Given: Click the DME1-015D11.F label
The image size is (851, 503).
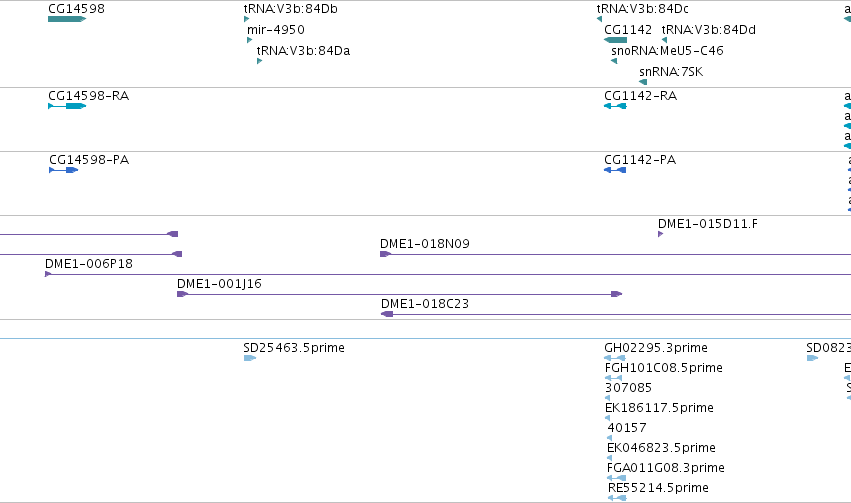Looking at the screenshot, I should pyautogui.click(x=708, y=224).
